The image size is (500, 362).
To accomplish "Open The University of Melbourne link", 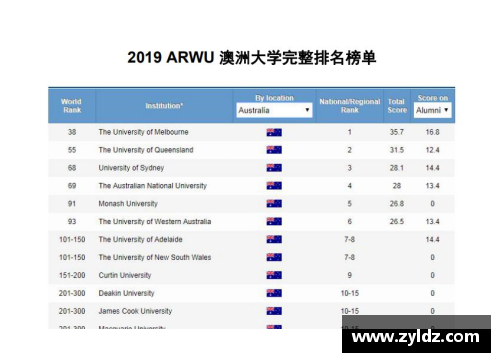I will pos(143,132).
